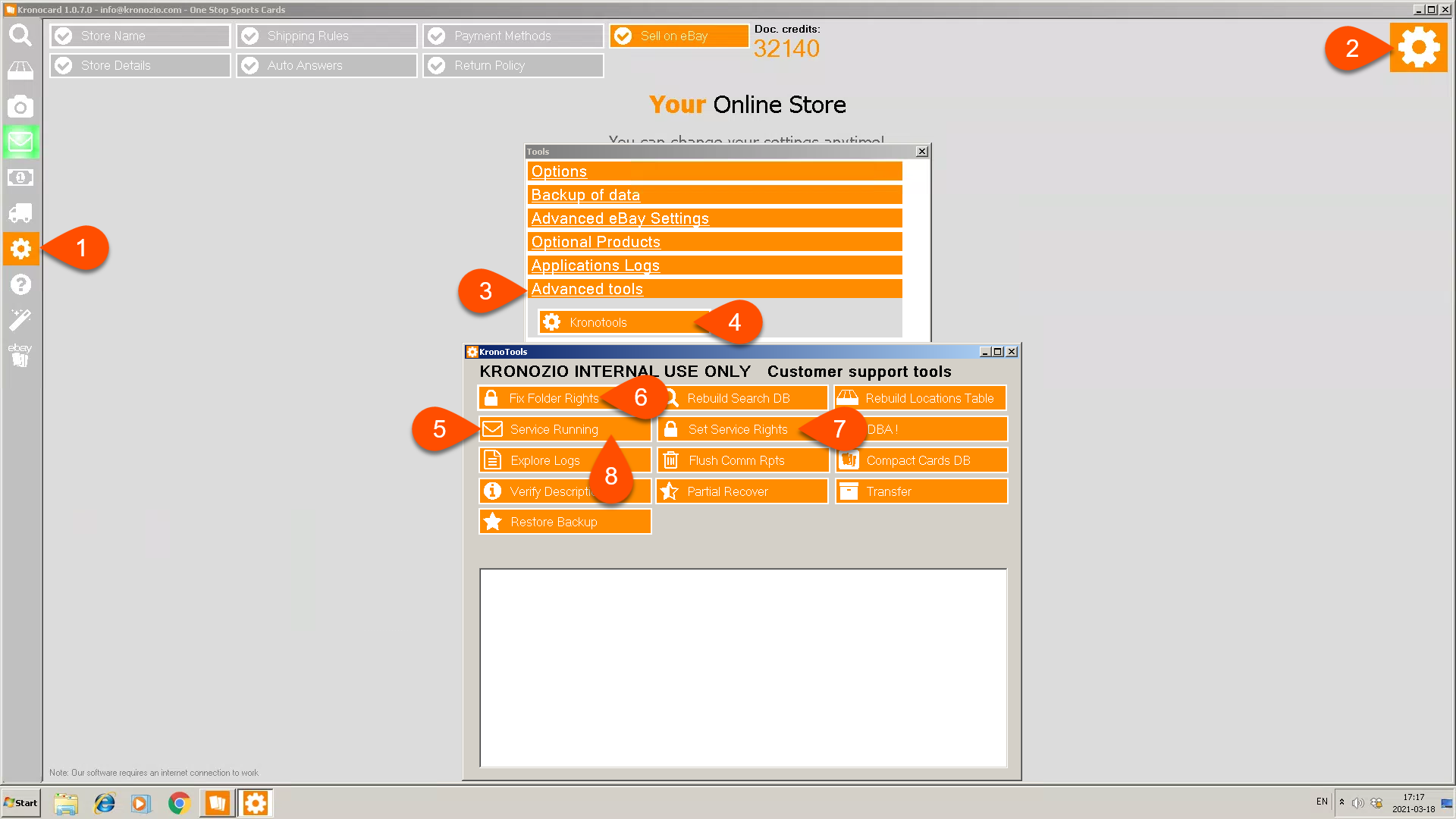Click the Compact Cards DB button
Image resolution: width=1456 pixels, height=819 pixels.
point(921,460)
